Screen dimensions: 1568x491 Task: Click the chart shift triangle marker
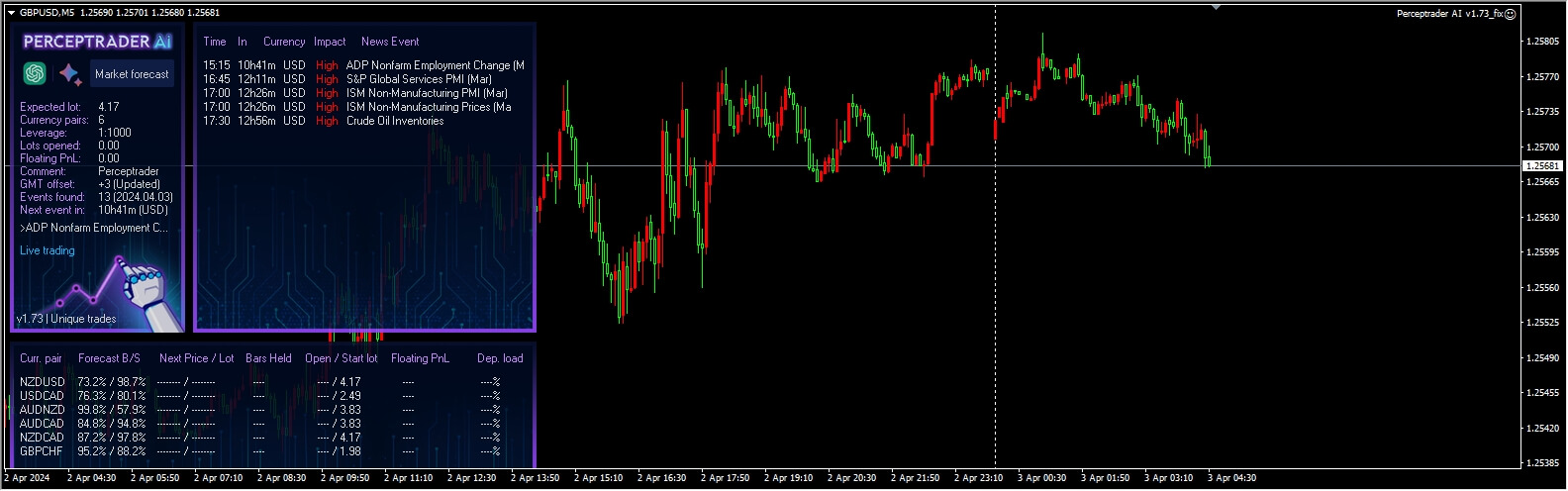(1216, 7)
